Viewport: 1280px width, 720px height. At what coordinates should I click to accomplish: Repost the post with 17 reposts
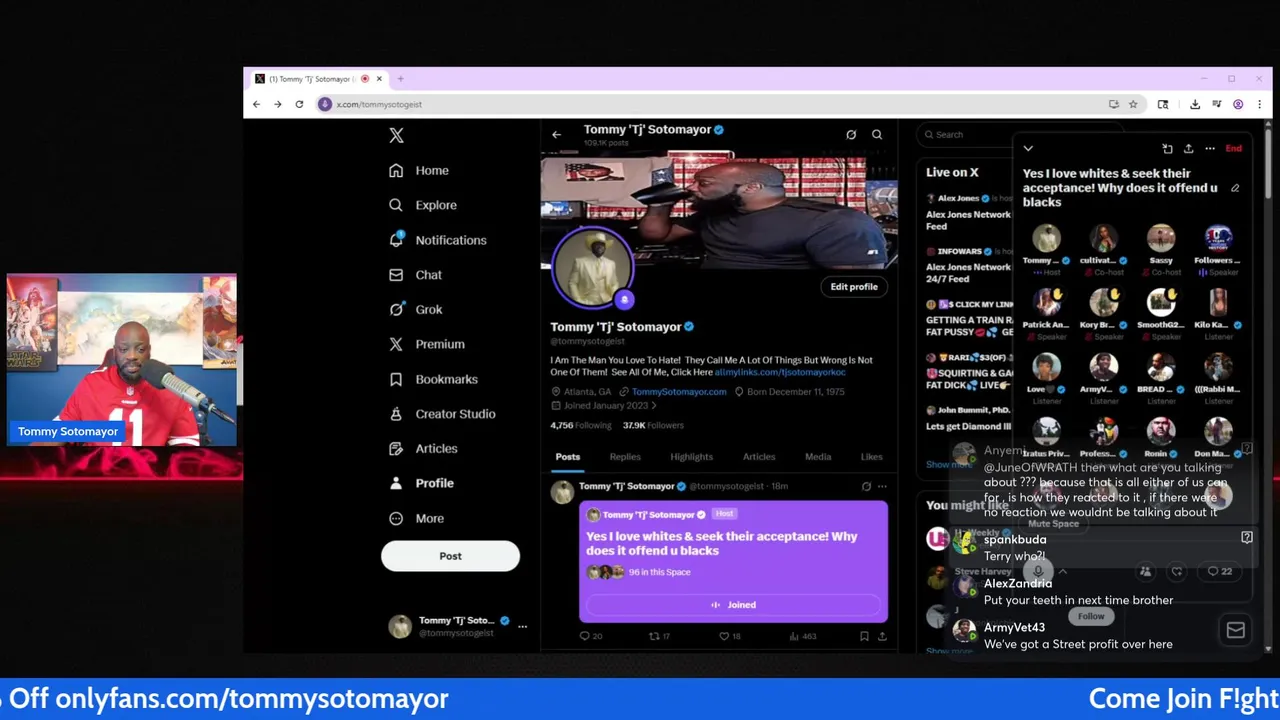click(x=660, y=636)
